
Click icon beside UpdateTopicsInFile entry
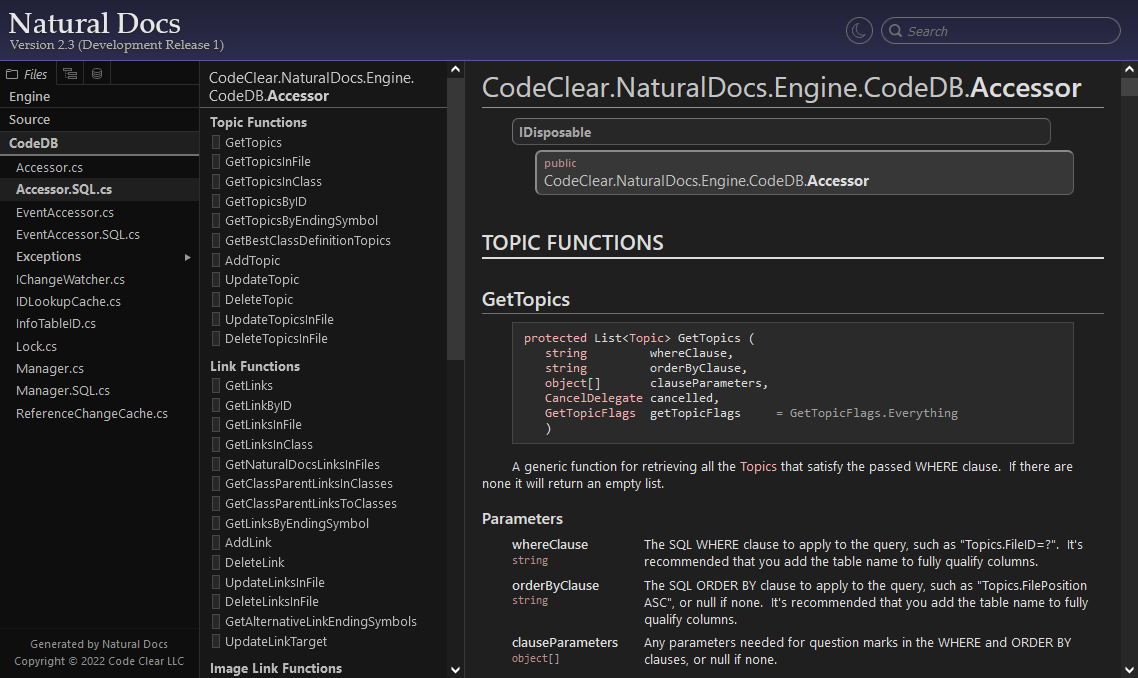(x=216, y=319)
